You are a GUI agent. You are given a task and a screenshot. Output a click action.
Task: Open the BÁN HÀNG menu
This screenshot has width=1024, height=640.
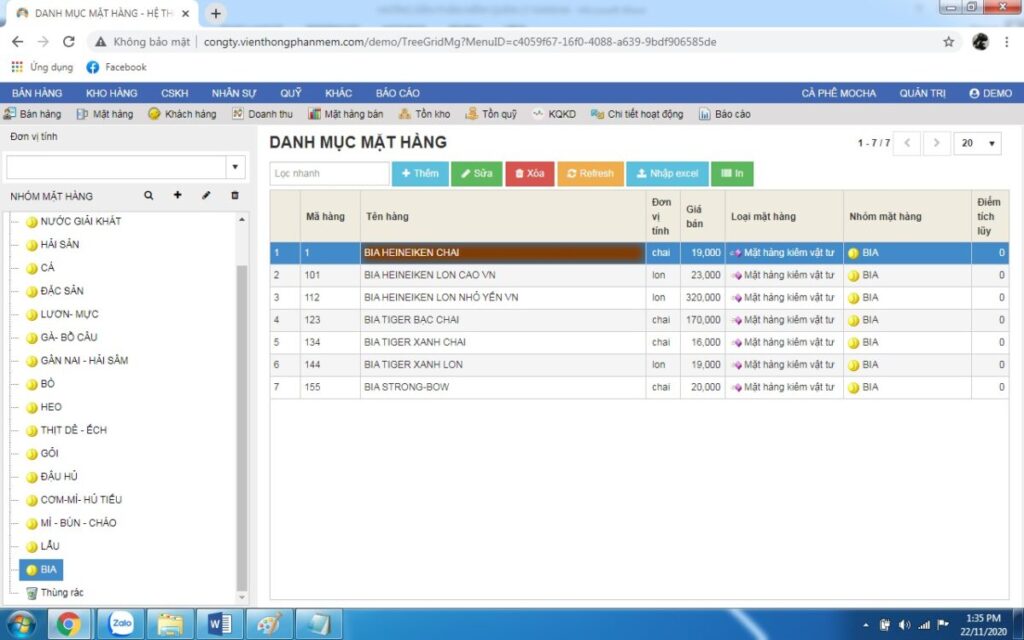tap(37, 93)
